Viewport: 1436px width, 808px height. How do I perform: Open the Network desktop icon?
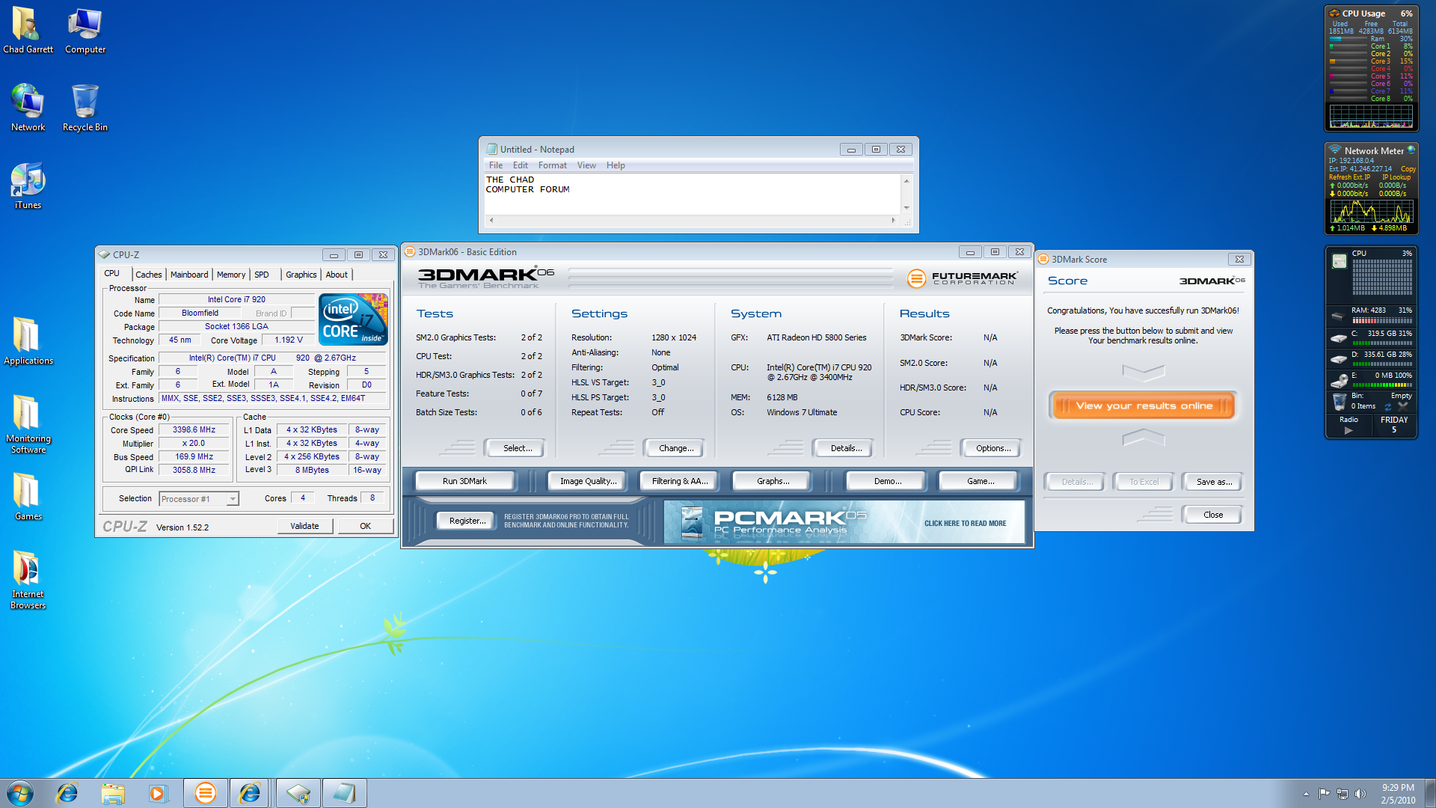click(28, 108)
